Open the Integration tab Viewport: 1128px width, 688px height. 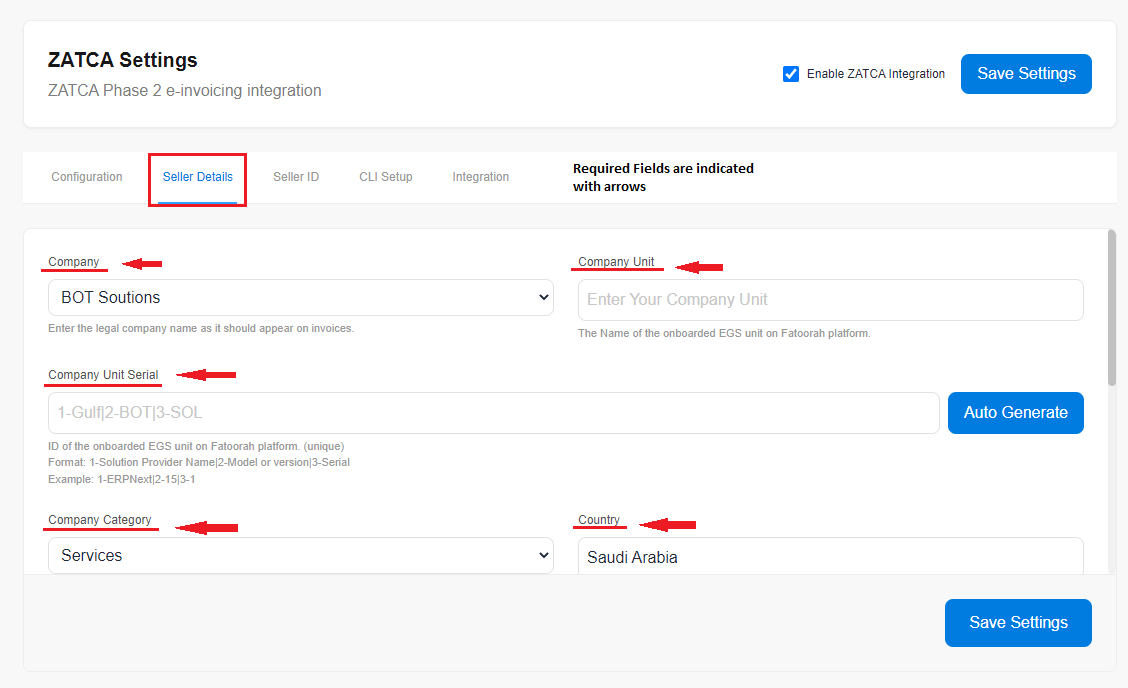[480, 177]
